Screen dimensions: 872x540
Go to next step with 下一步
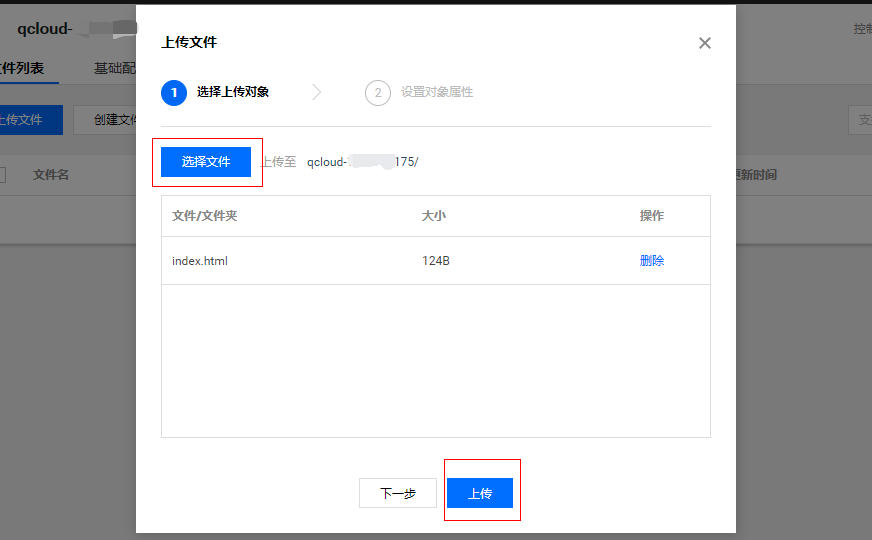[398, 493]
